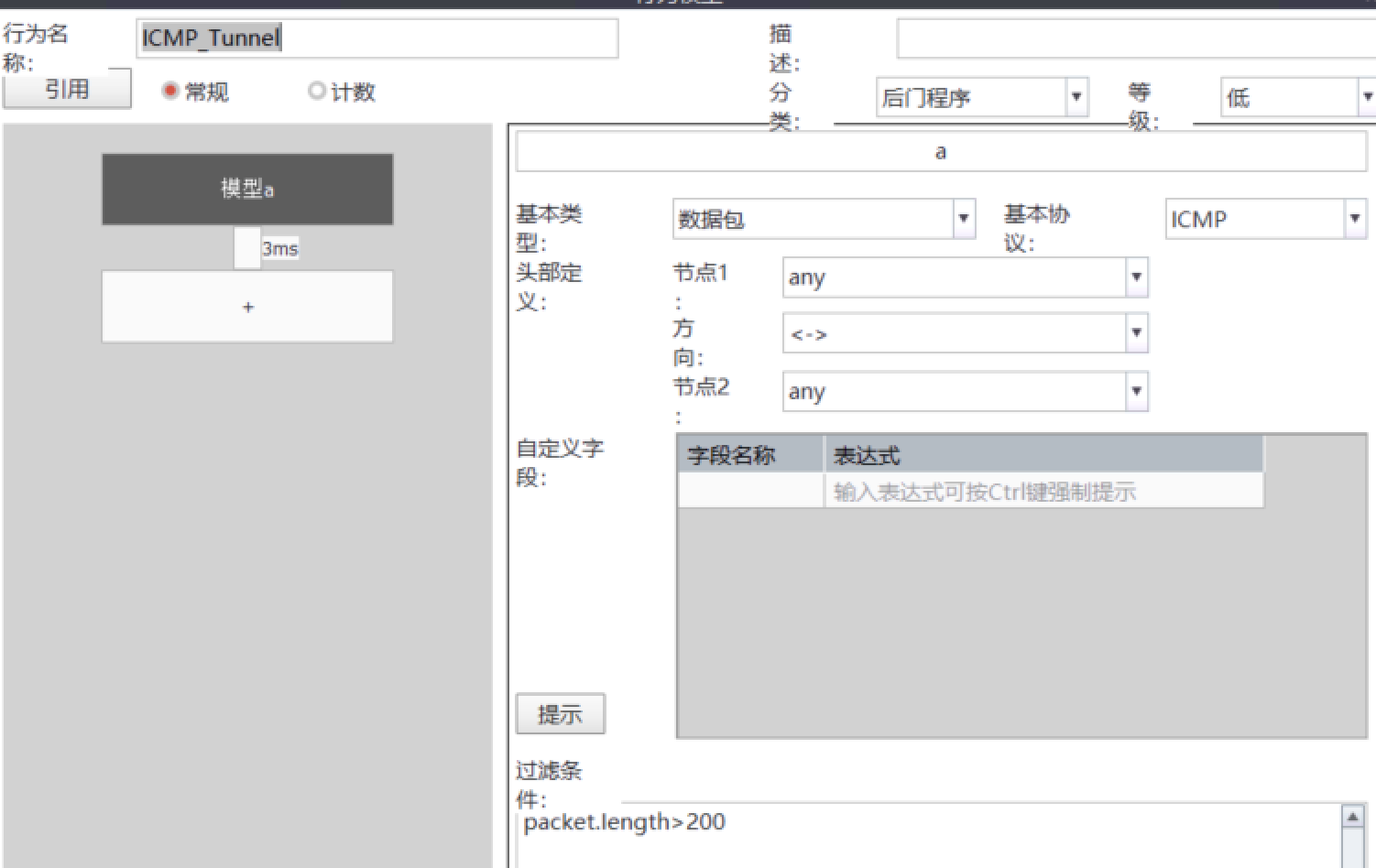This screenshot has height=868, width=1376.
Task: Click the 引用 button
Action: click(67, 90)
